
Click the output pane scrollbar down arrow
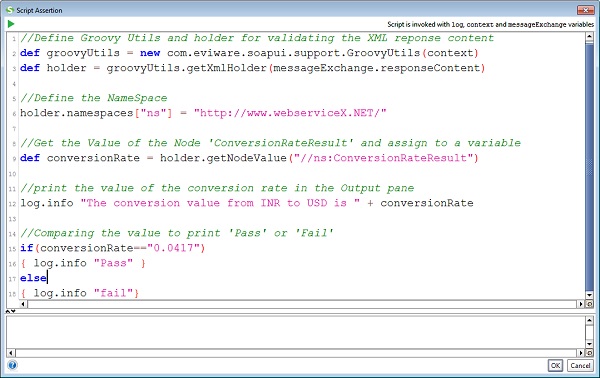click(589, 344)
